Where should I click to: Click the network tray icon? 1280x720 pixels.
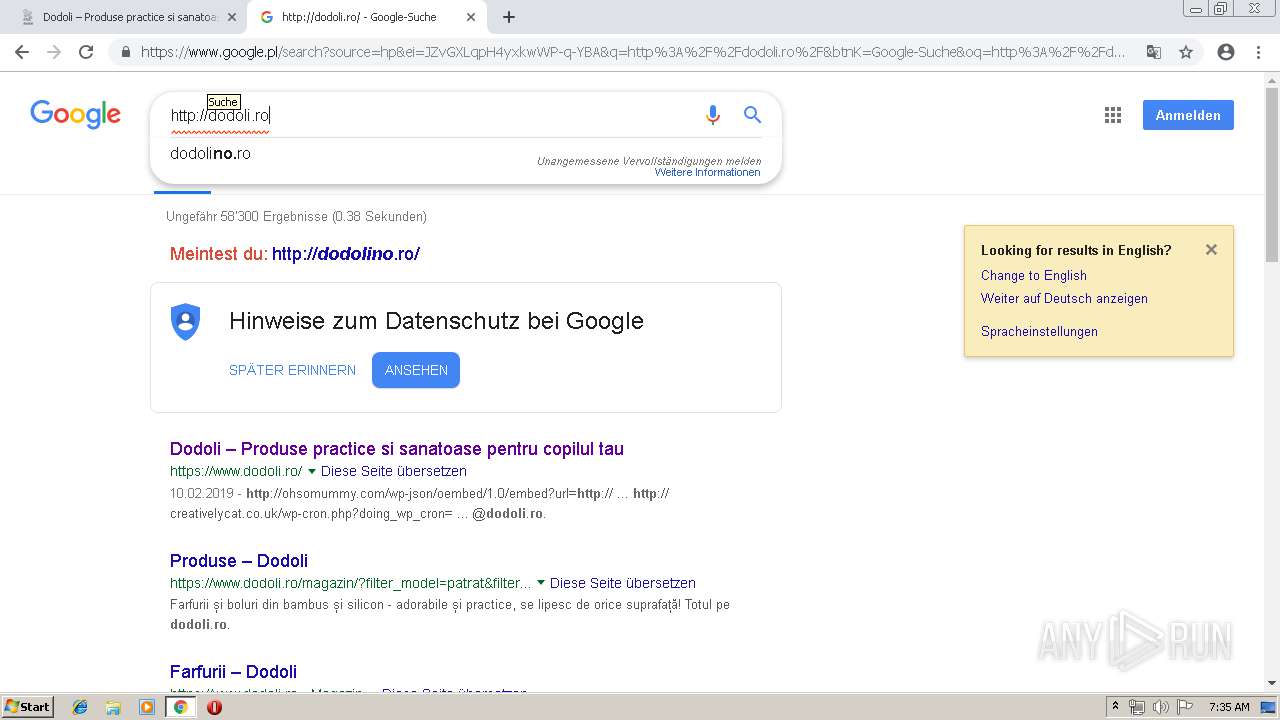click(x=1137, y=707)
